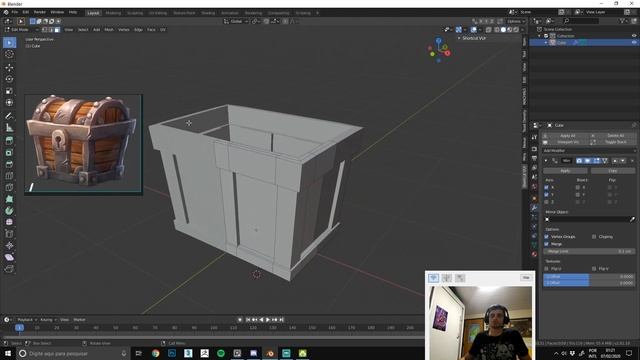This screenshot has width=640, height=360.
Task: Open the Add Modifier dropdown
Action: click(x=589, y=151)
